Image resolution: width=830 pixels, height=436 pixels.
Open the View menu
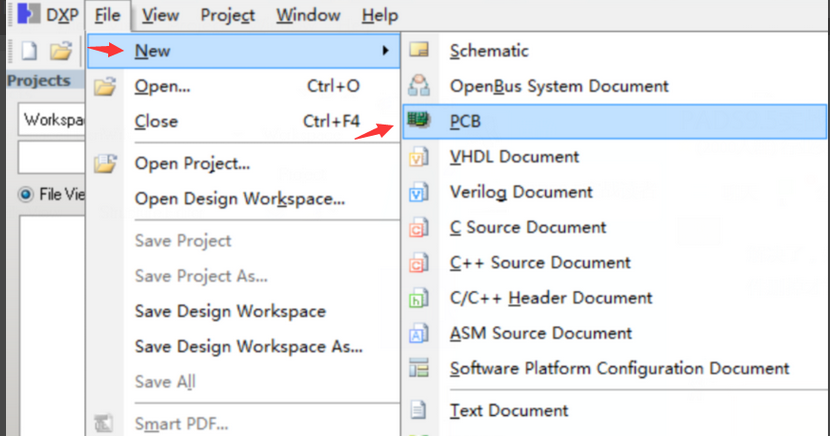tap(160, 15)
